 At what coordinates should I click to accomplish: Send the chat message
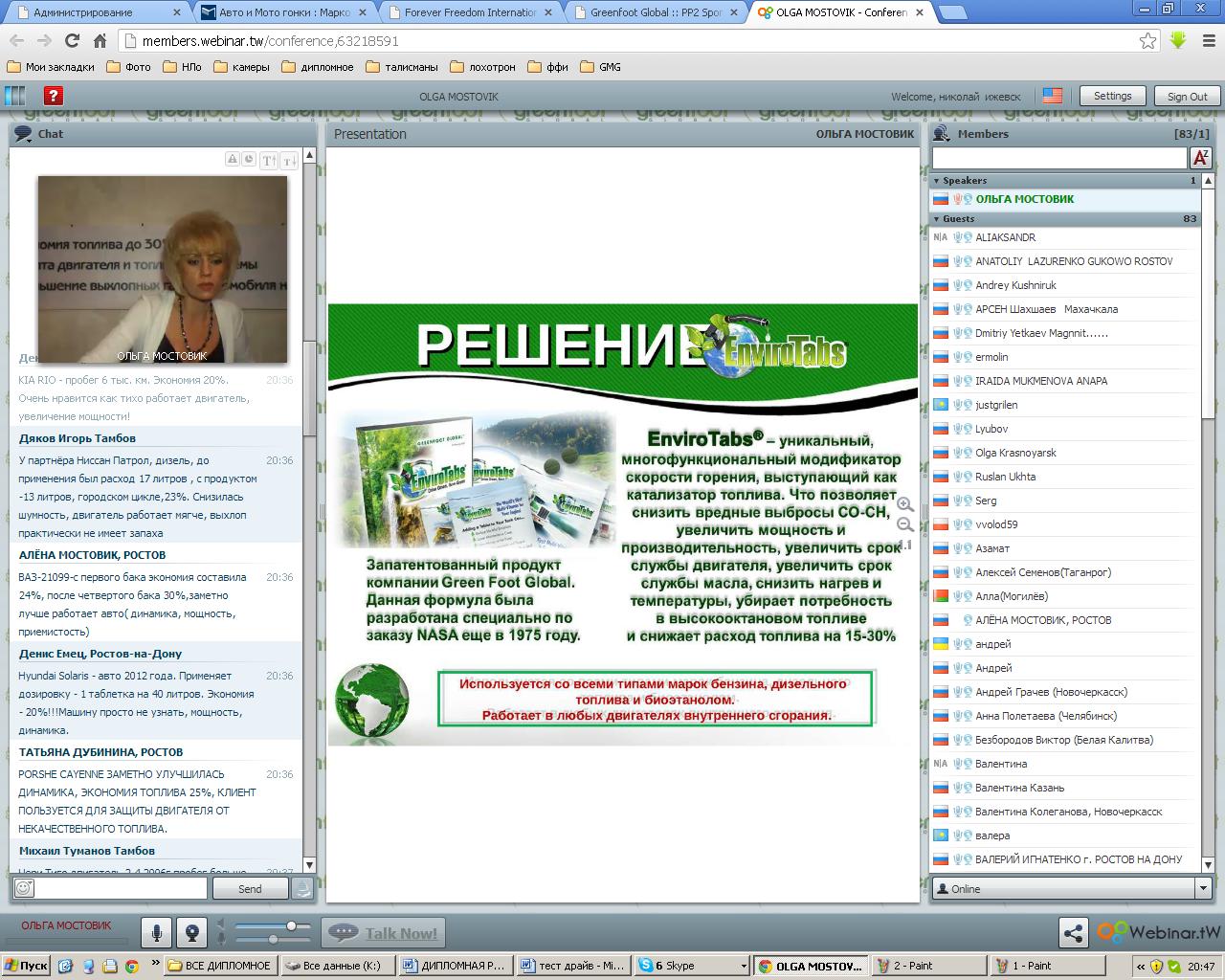[250, 888]
